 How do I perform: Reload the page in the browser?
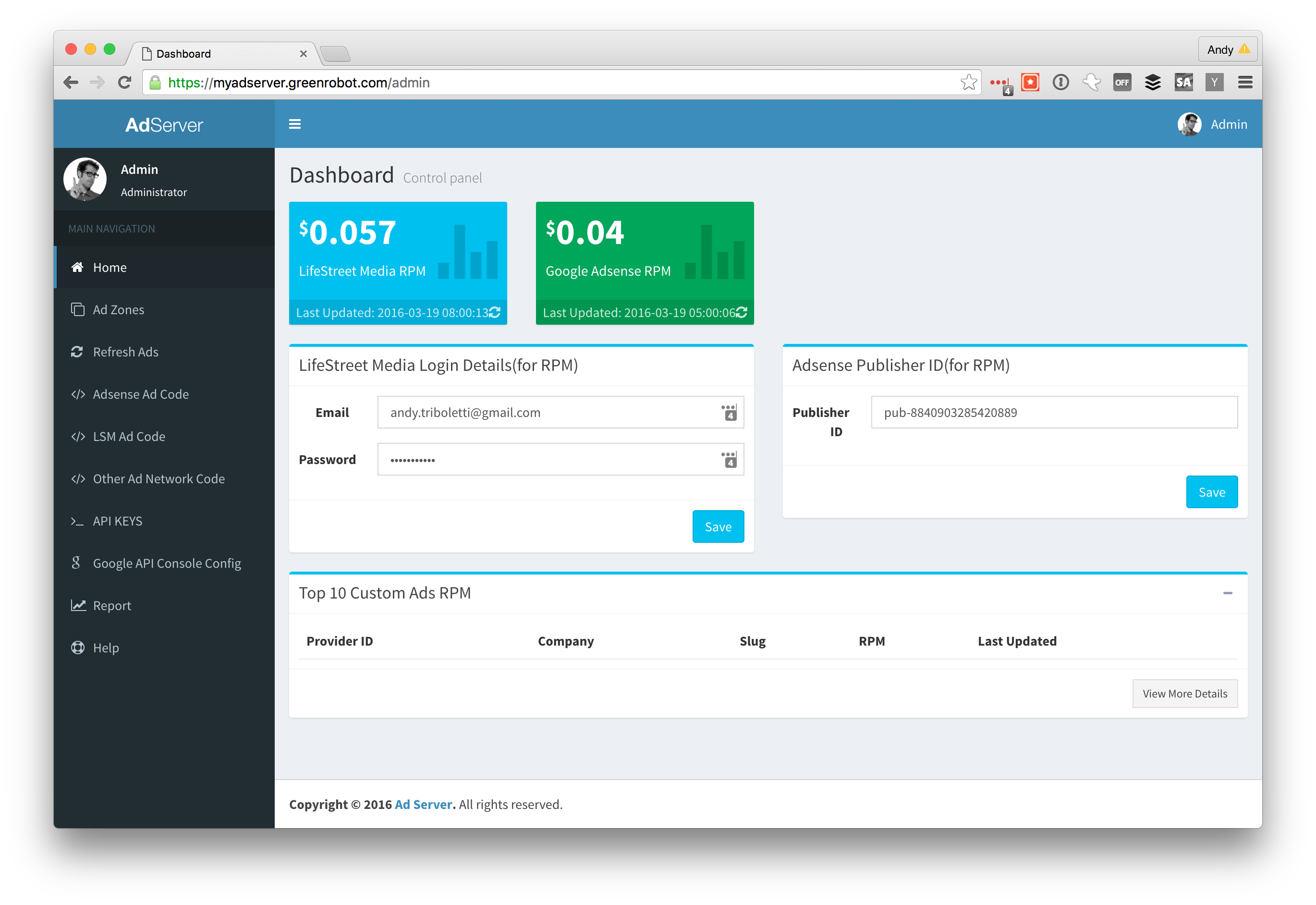(125, 83)
